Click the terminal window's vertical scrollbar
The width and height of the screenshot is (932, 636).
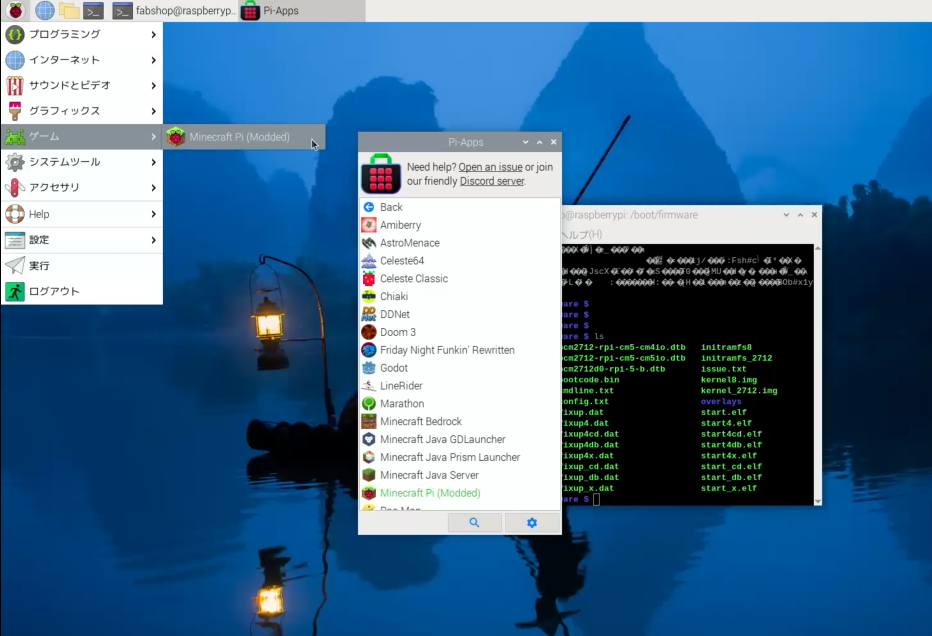click(x=818, y=374)
